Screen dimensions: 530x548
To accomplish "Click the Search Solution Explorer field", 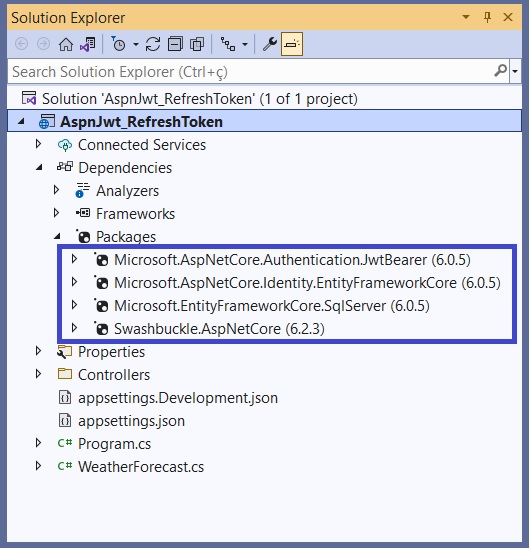I will [250, 72].
